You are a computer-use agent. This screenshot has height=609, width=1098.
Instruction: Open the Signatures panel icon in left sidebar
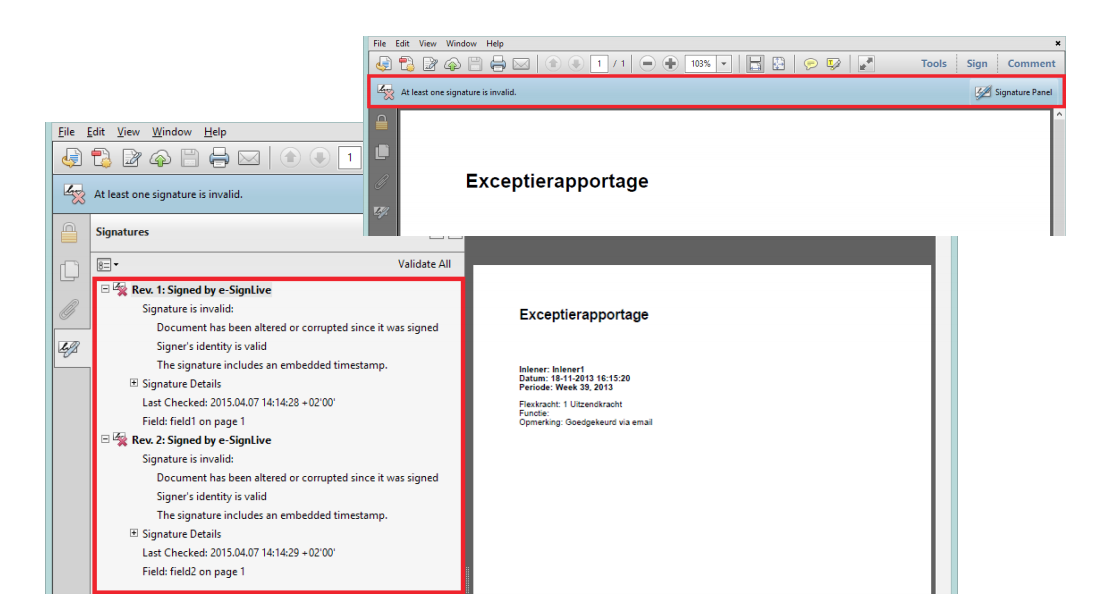(69, 348)
